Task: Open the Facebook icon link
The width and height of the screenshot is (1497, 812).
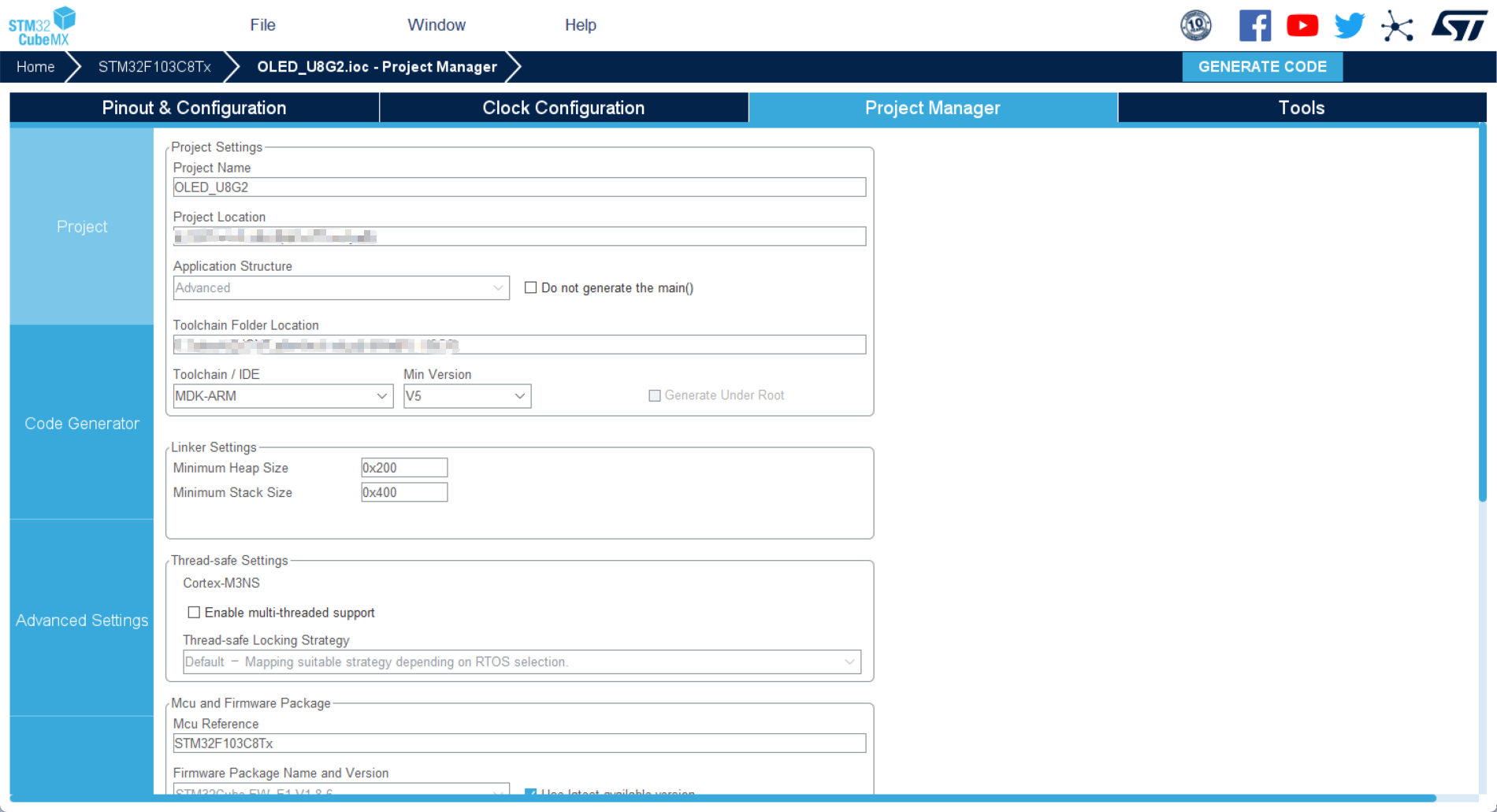Action: 1254,25
